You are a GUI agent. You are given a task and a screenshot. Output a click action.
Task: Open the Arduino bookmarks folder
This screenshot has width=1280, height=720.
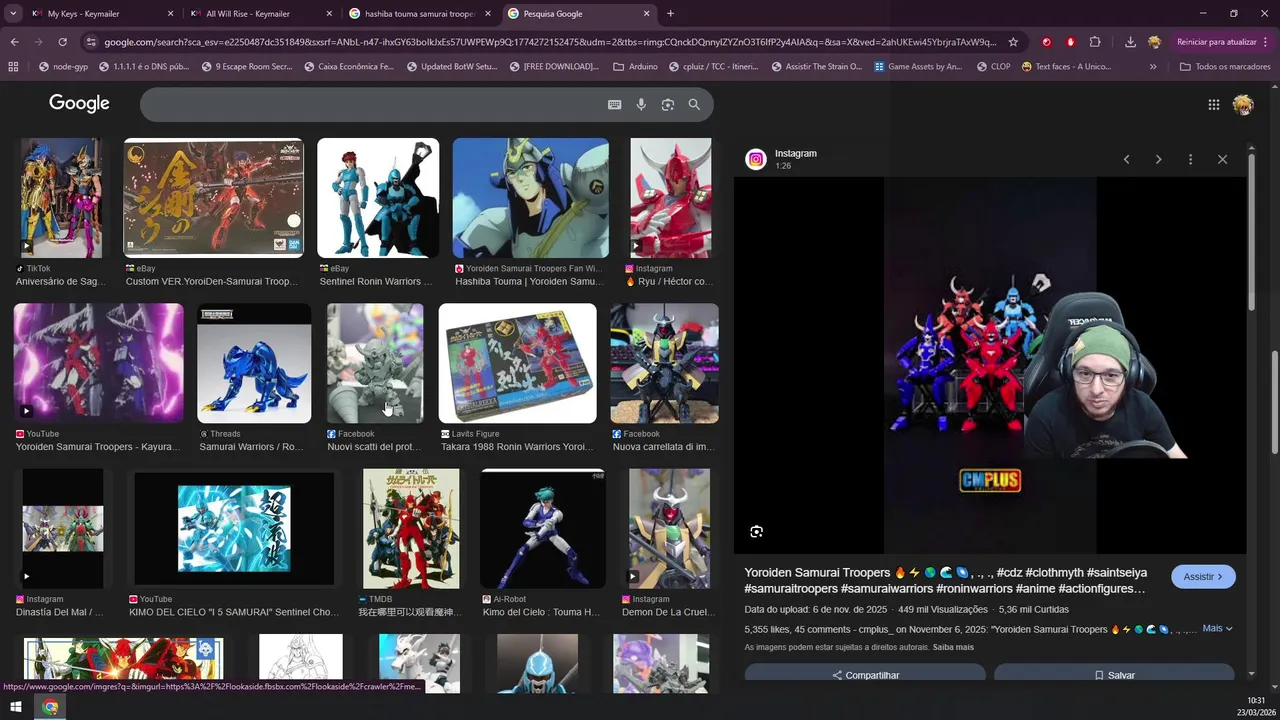tap(635, 66)
